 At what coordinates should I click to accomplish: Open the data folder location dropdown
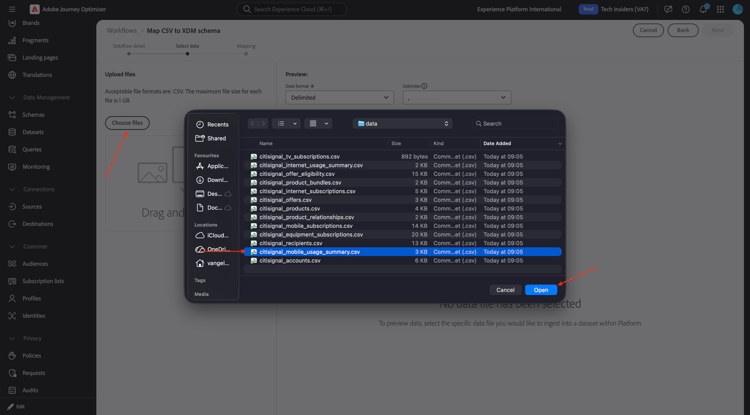coord(402,123)
